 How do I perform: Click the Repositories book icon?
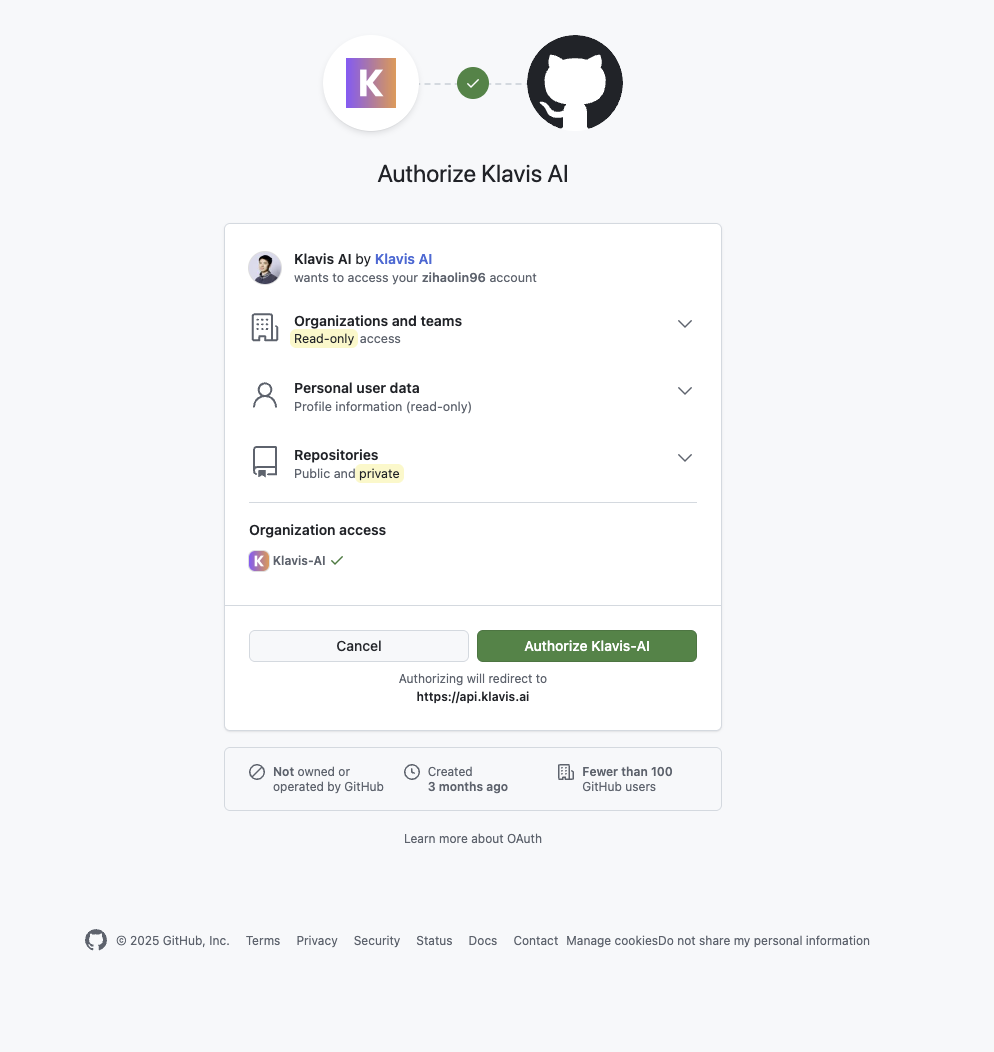click(264, 461)
